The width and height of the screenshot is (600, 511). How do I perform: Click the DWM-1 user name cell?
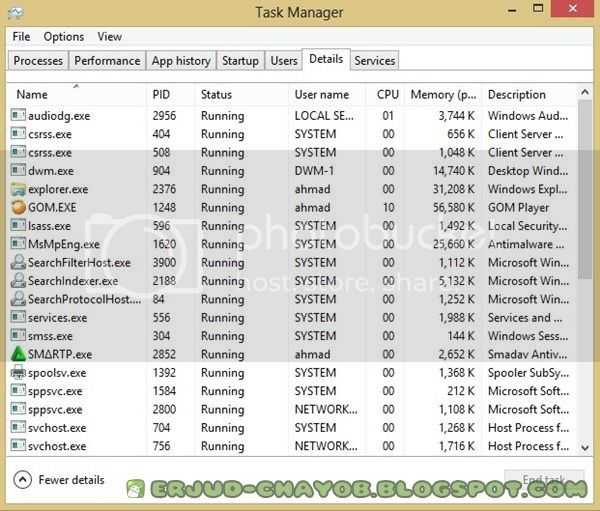314,171
